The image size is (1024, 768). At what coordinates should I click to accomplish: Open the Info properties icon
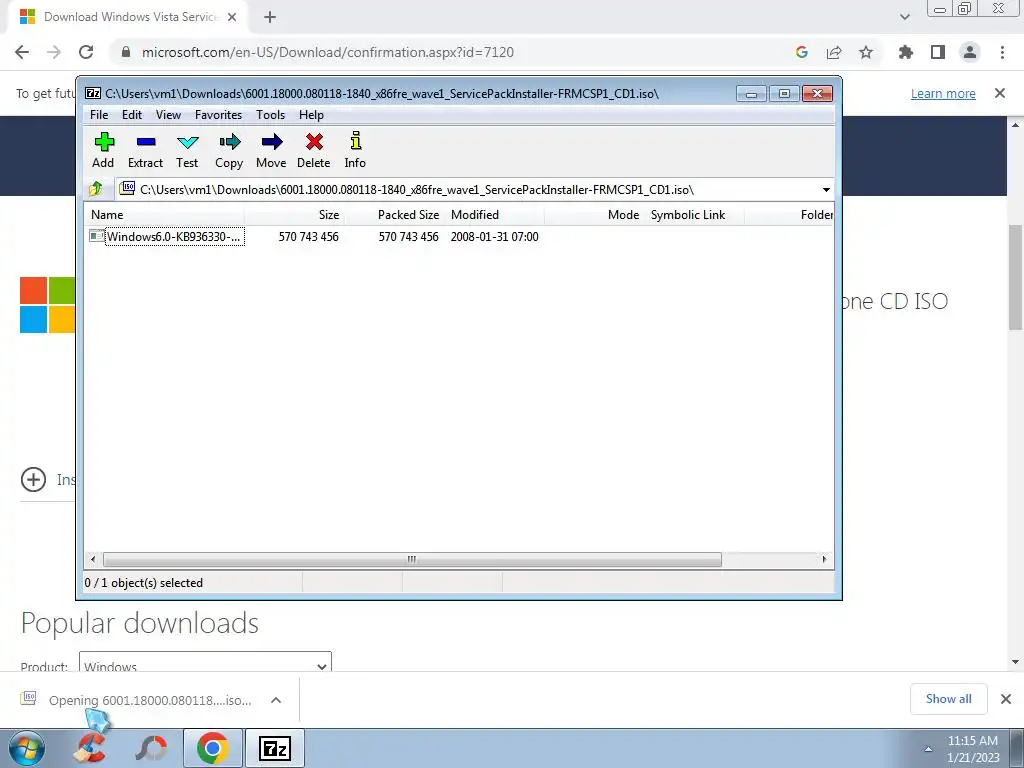point(355,142)
